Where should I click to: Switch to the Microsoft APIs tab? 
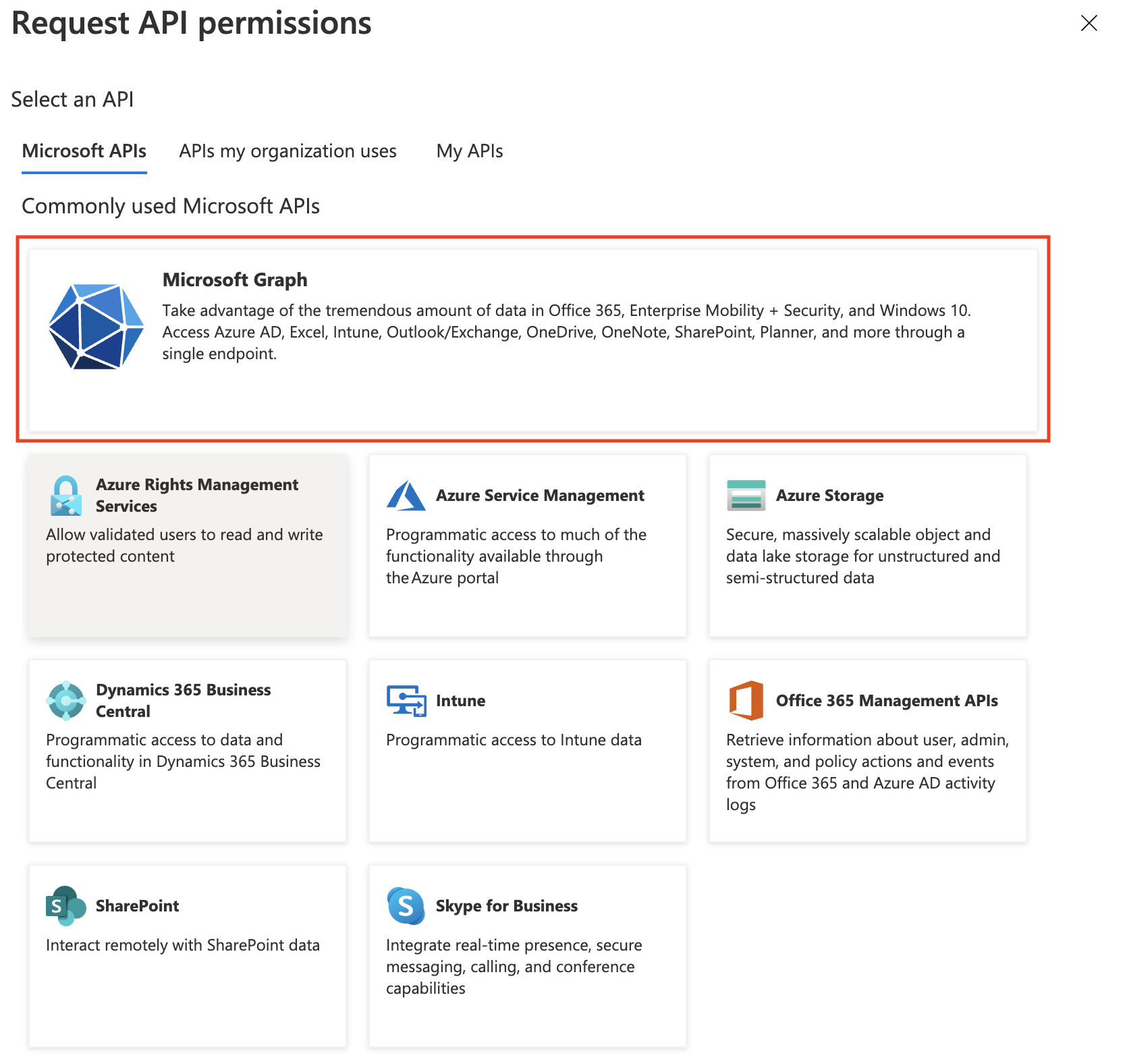click(x=84, y=151)
